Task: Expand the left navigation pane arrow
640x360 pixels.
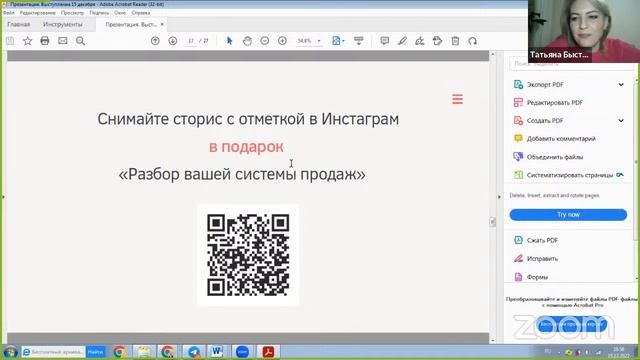Action: pyautogui.click(x=3, y=197)
